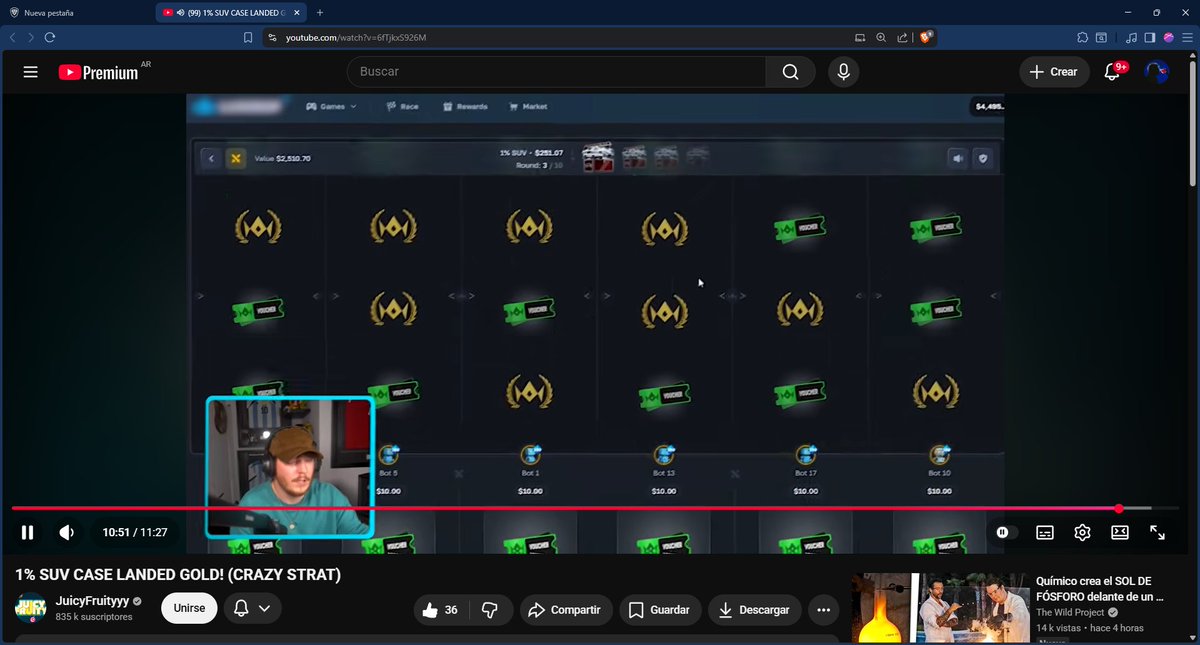Viewport: 1200px width, 645px height.
Task: Click the Unirse join button
Action: pos(189,608)
